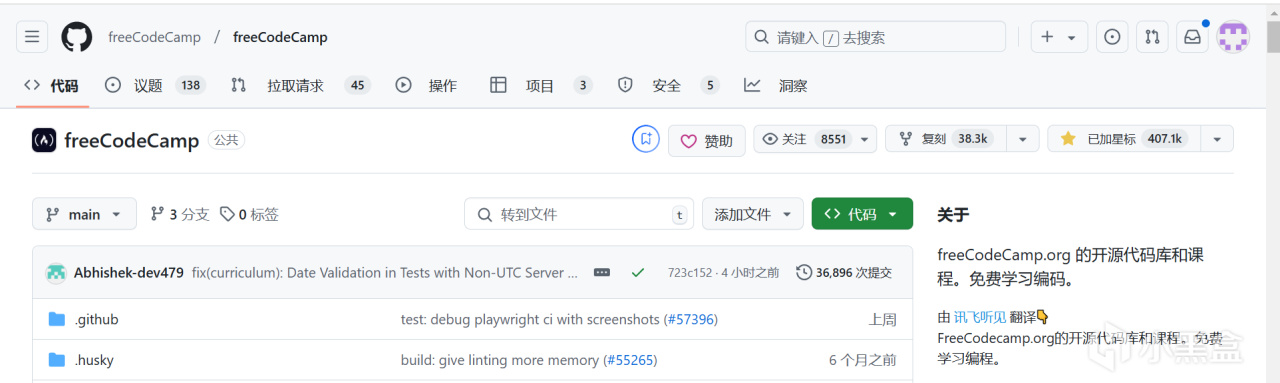Click the freeCodeCamp repository title

click(131, 140)
